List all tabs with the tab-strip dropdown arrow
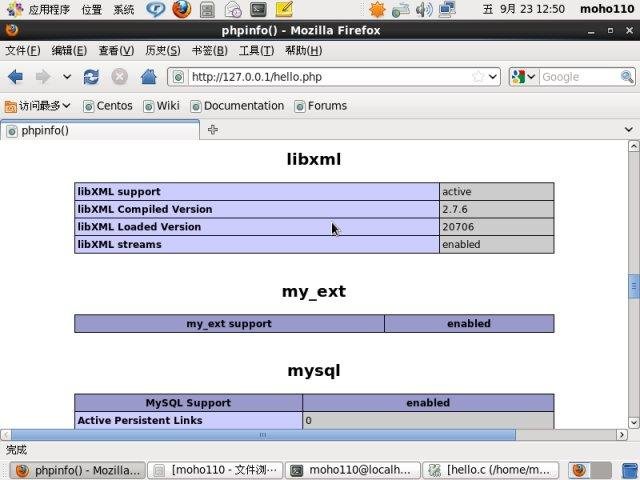The image size is (640, 480). pyautogui.click(x=629, y=129)
